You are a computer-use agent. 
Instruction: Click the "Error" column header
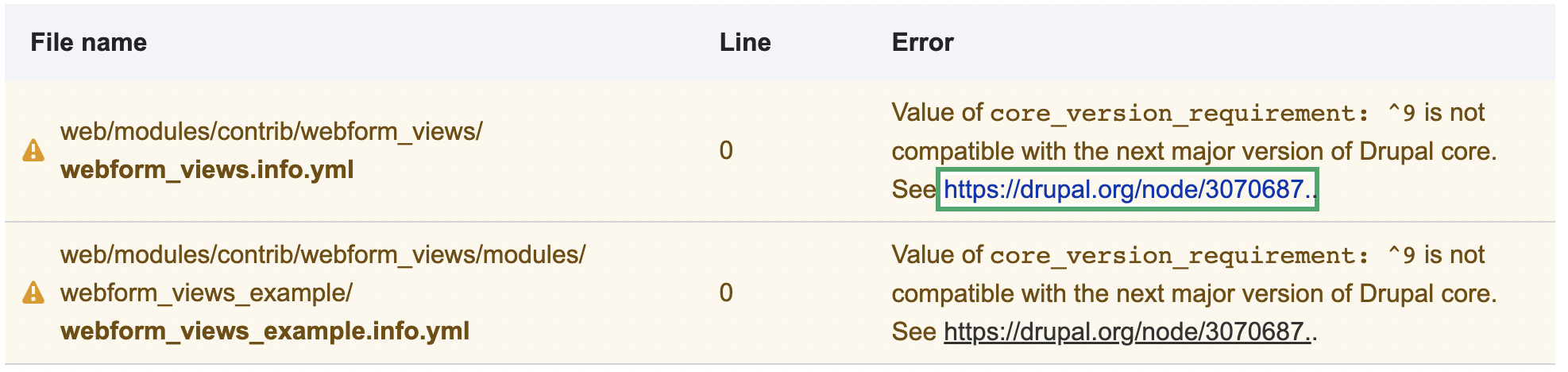(922, 42)
